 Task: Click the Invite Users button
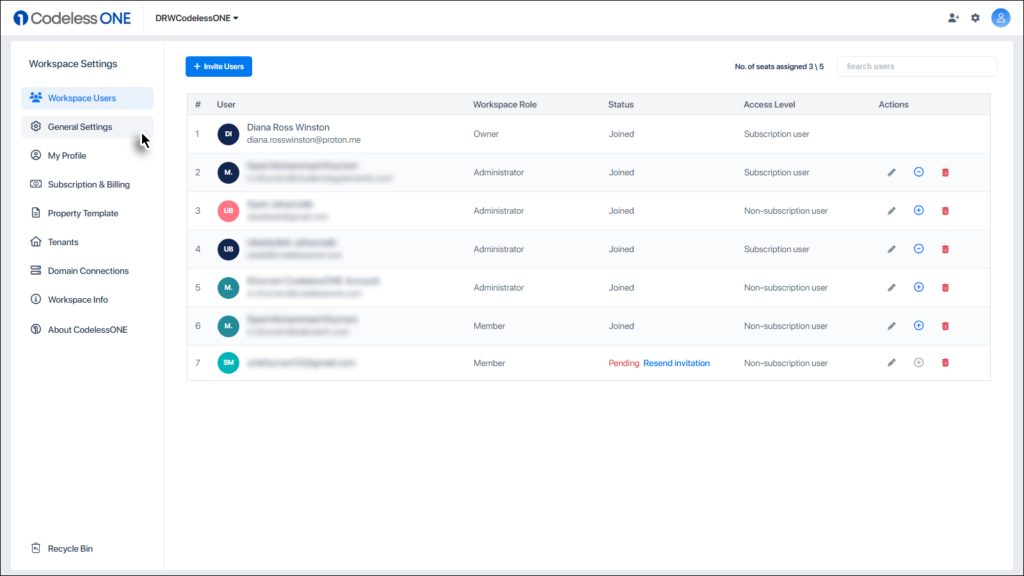[x=219, y=67]
